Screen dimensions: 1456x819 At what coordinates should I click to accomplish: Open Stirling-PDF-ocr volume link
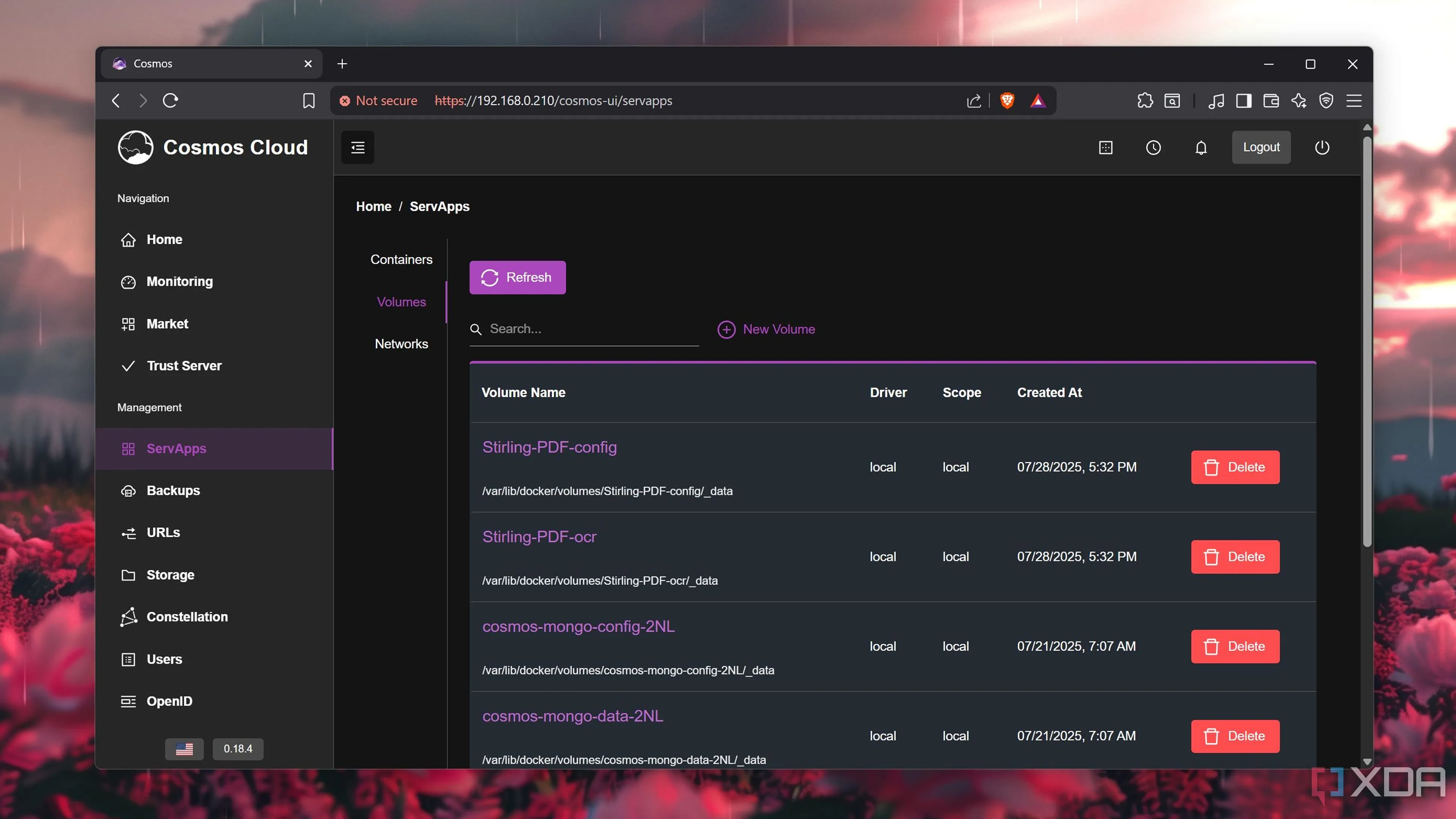(539, 537)
